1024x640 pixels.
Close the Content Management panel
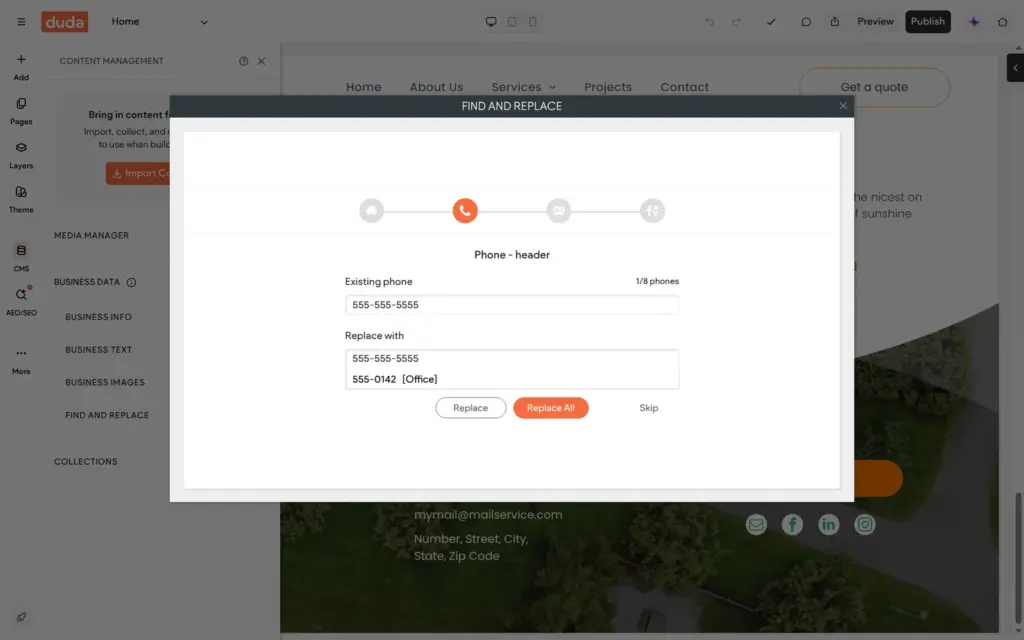point(261,61)
